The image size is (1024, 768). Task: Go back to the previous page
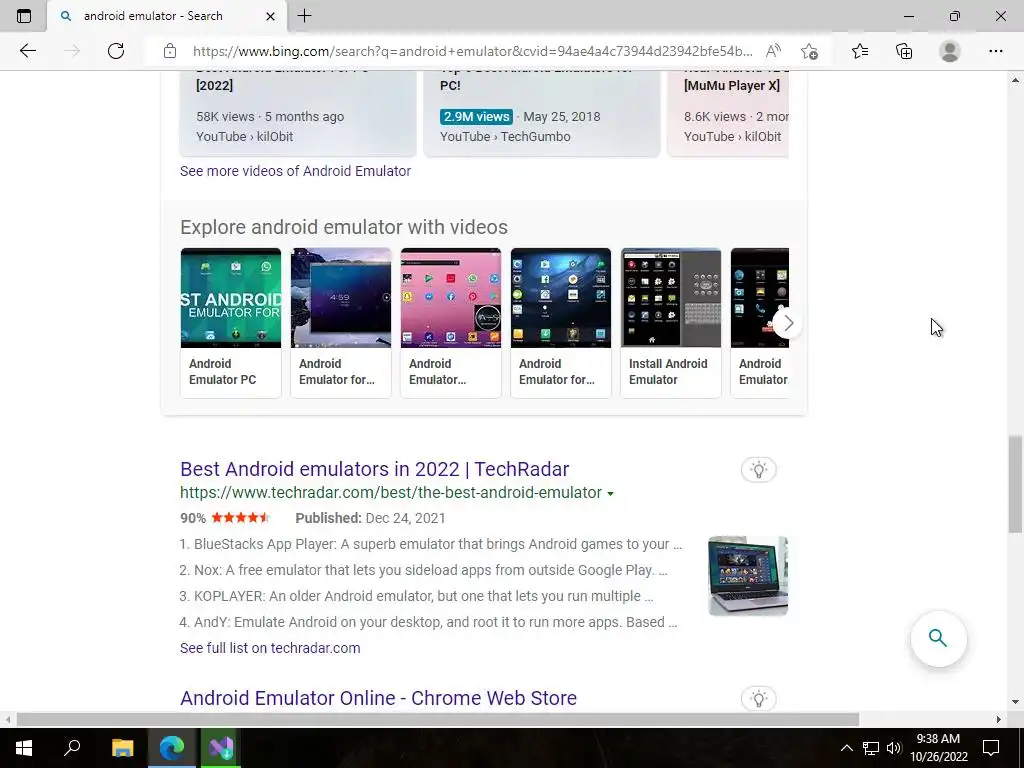27,51
